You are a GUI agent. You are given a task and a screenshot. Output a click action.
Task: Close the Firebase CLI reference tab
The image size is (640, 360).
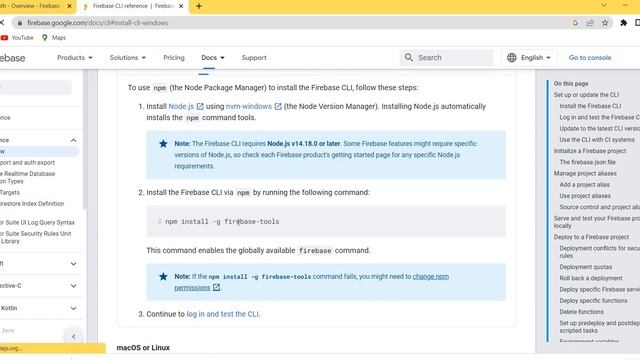[x=181, y=6]
